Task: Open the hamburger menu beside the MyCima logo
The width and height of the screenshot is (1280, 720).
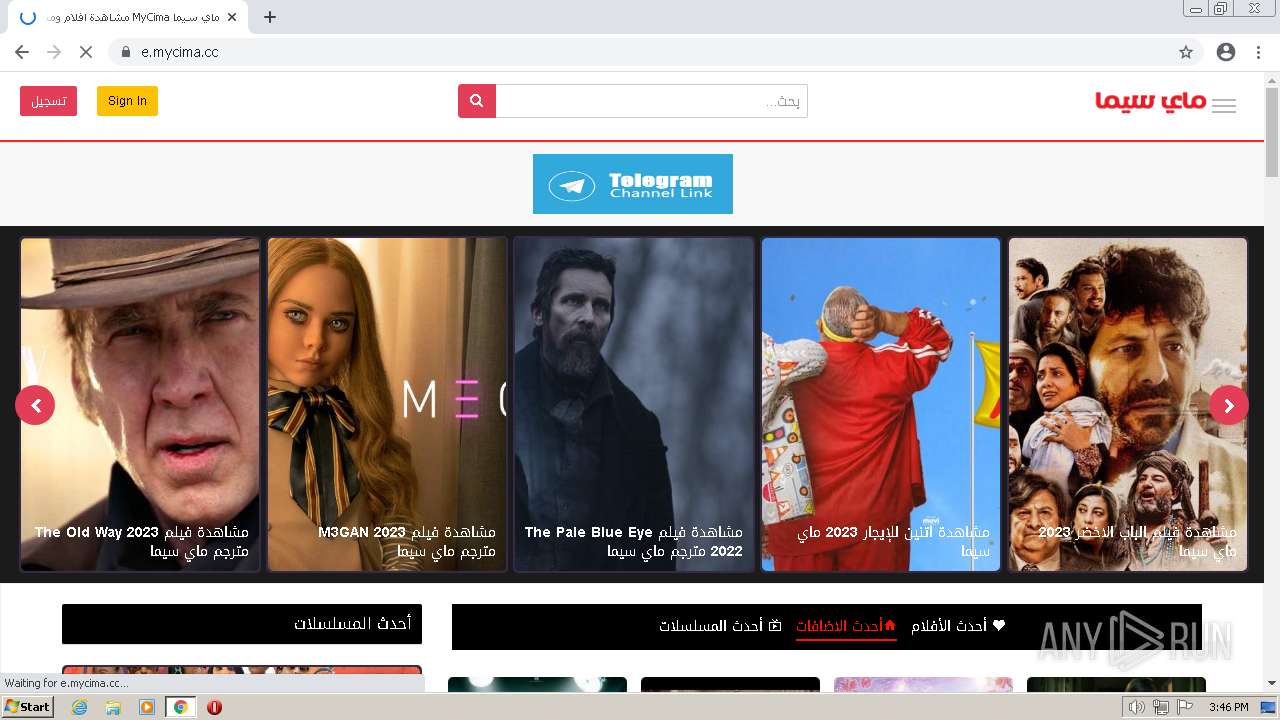Action: coord(1224,106)
